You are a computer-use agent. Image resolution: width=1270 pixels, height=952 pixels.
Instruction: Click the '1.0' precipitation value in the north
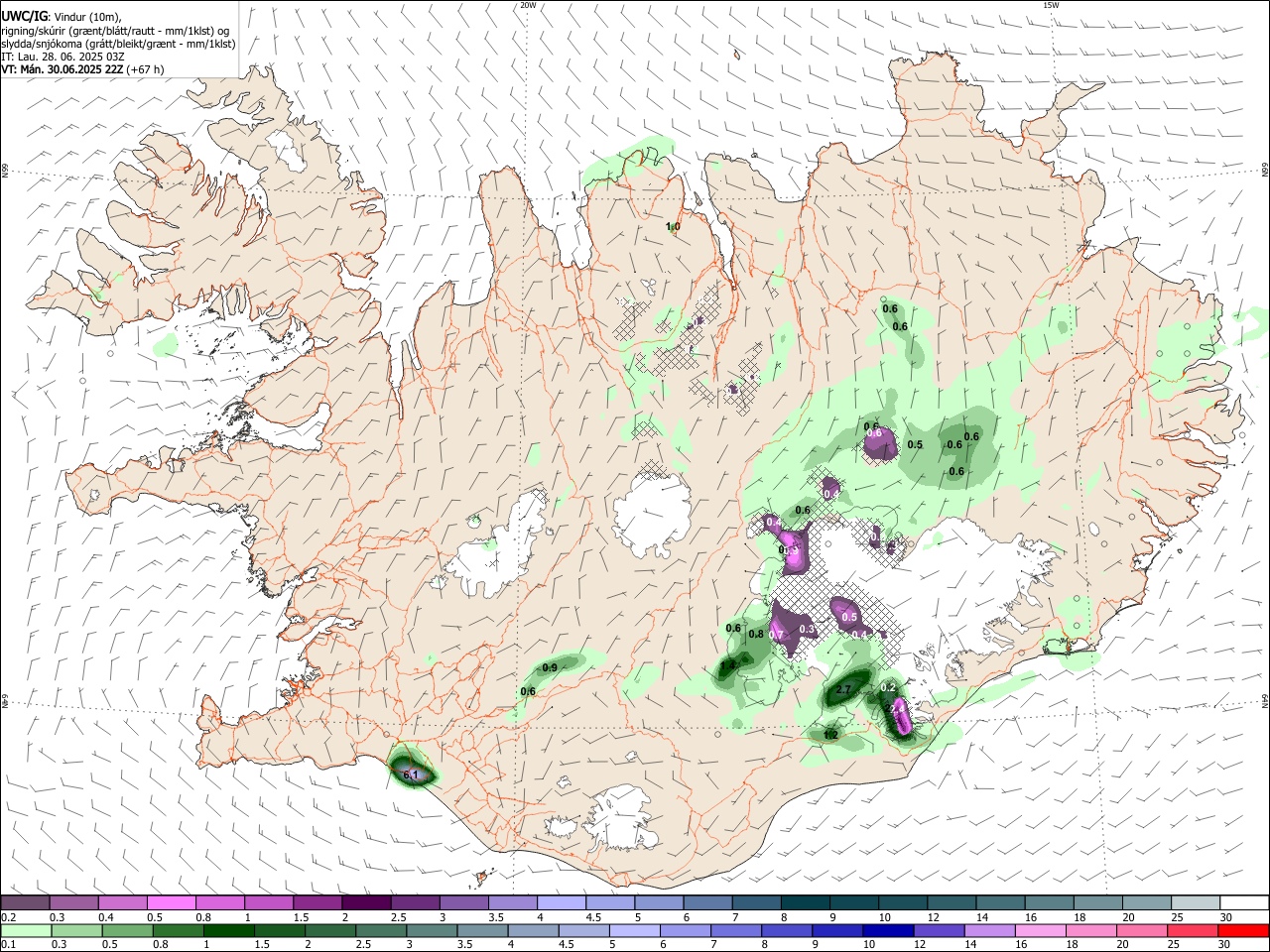tap(673, 227)
